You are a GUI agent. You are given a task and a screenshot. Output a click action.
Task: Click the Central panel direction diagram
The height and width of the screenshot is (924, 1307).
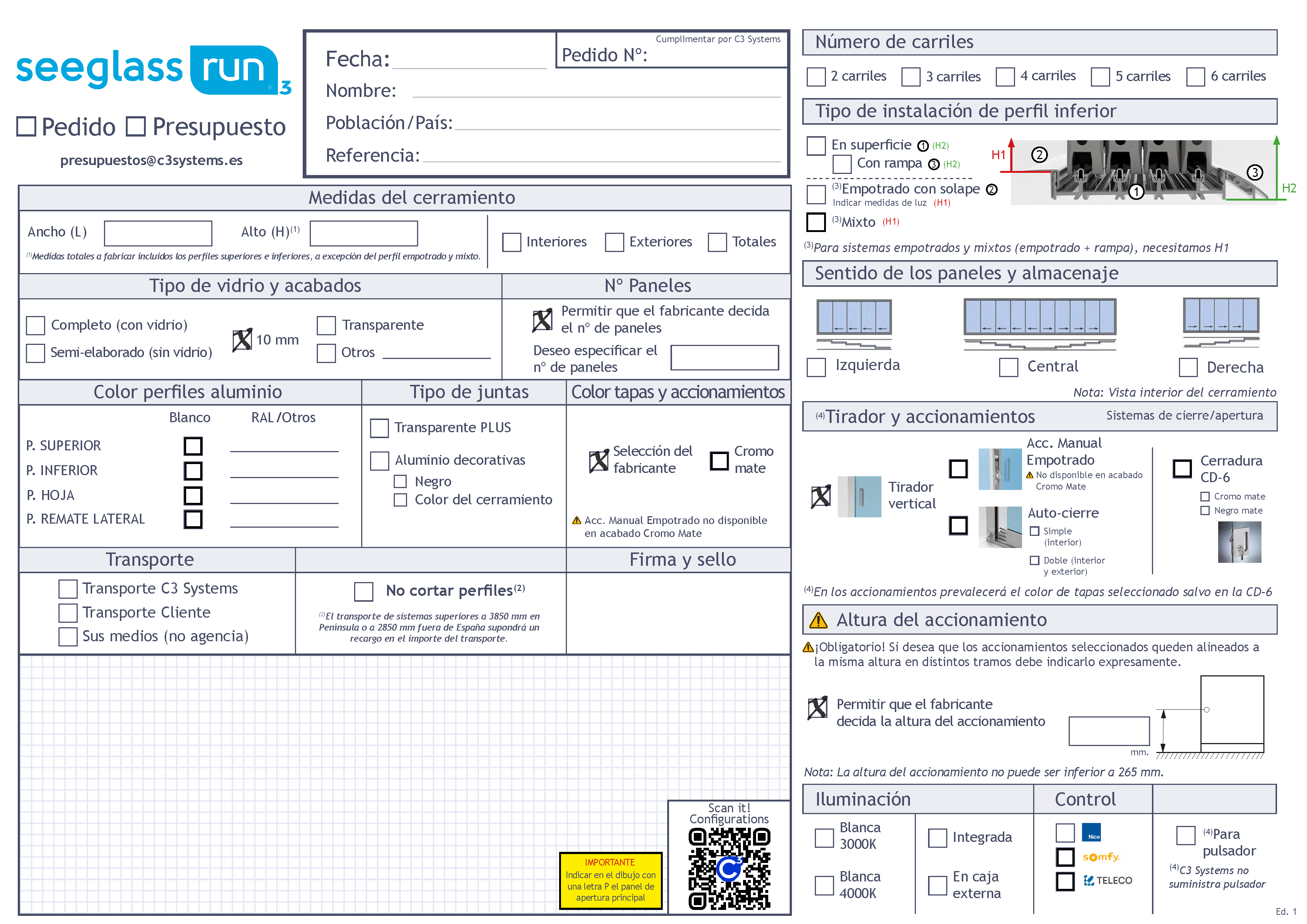coord(1039,324)
